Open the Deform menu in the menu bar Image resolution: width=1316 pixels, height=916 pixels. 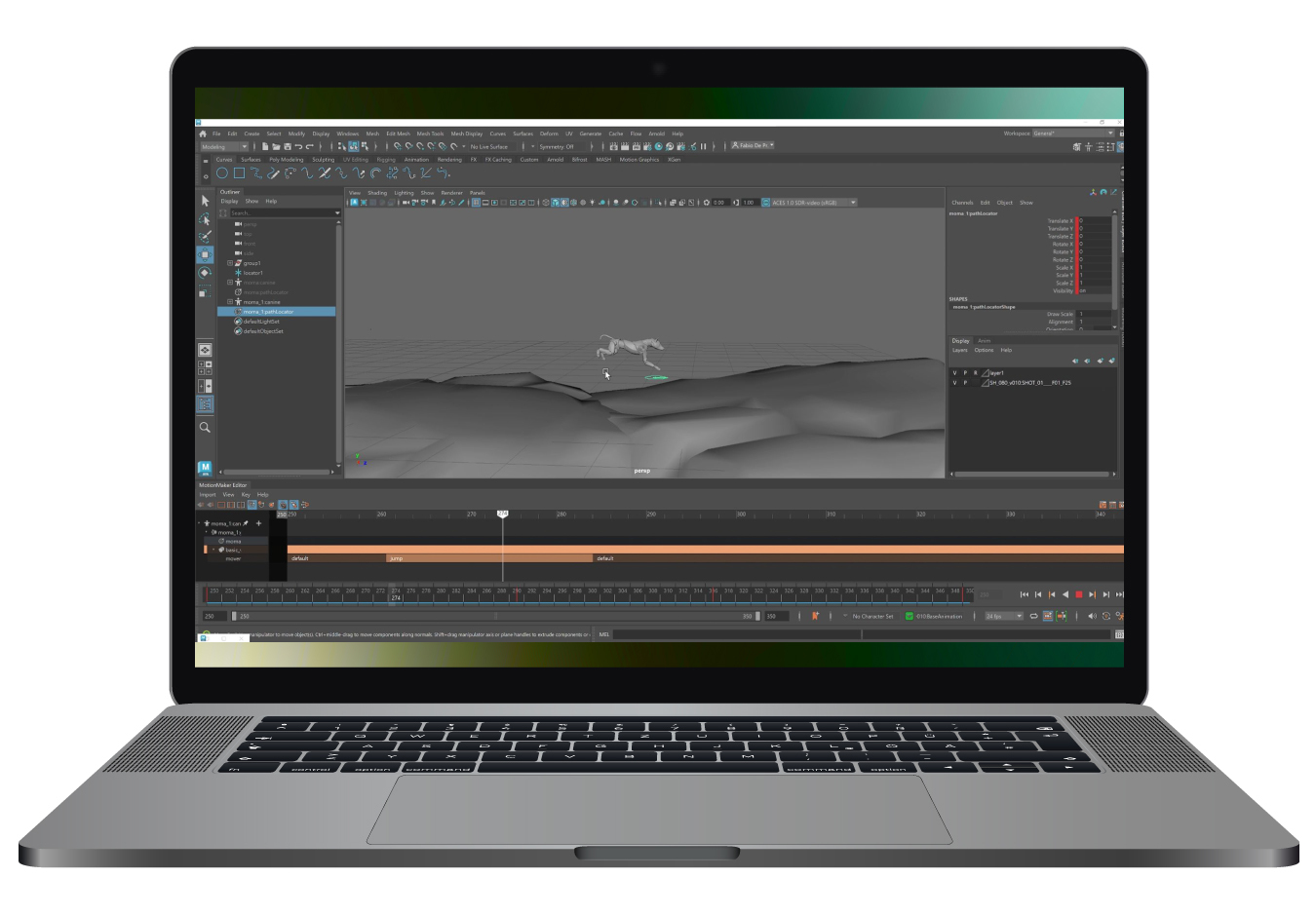548,134
